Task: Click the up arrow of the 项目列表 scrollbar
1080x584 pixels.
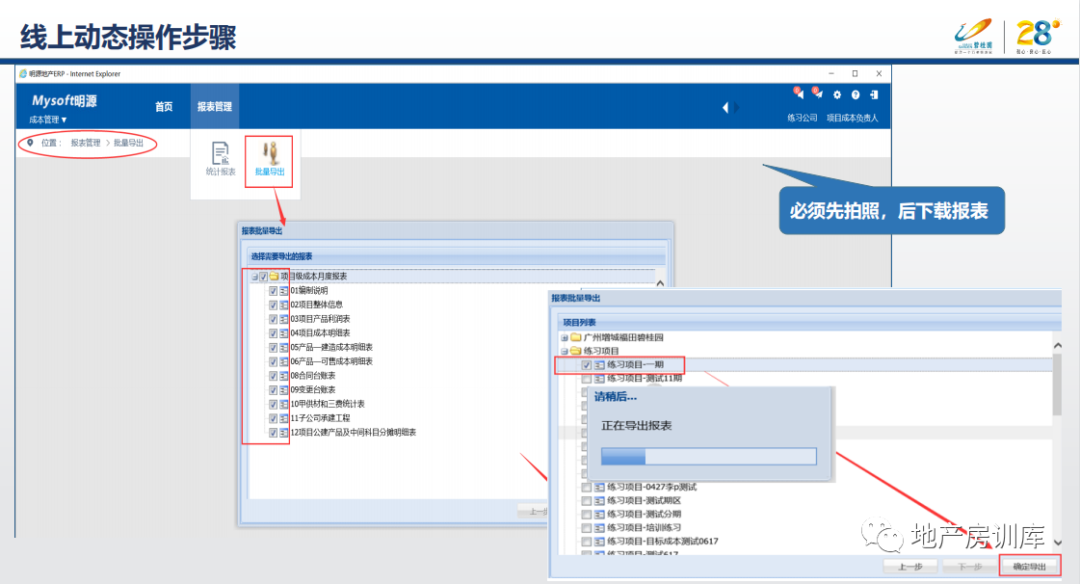Action: tap(1057, 345)
